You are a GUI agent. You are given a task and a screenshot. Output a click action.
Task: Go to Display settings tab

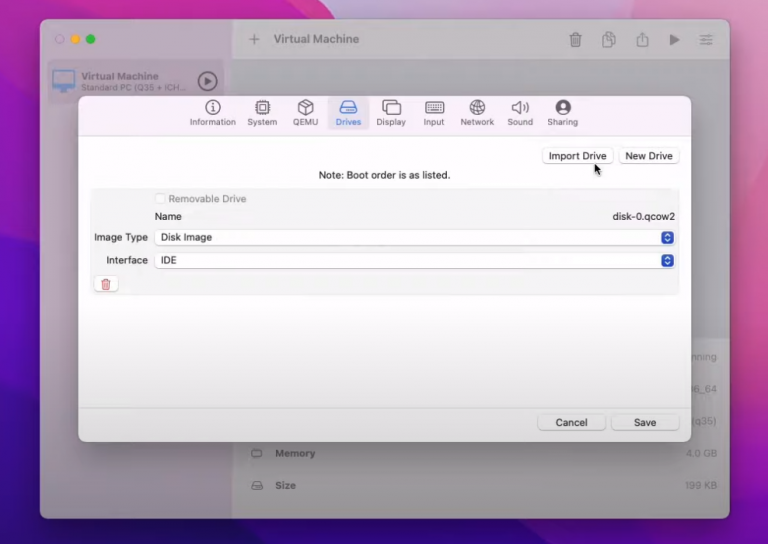pos(391,113)
